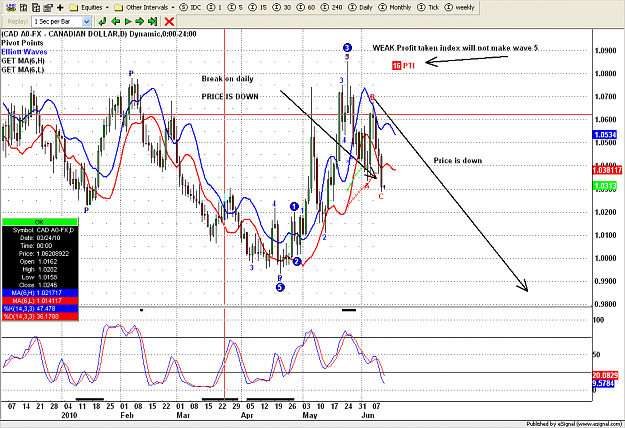The width and height of the screenshot is (625, 428).
Task: Select the 60 minute interval button
Action: (306, 7)
